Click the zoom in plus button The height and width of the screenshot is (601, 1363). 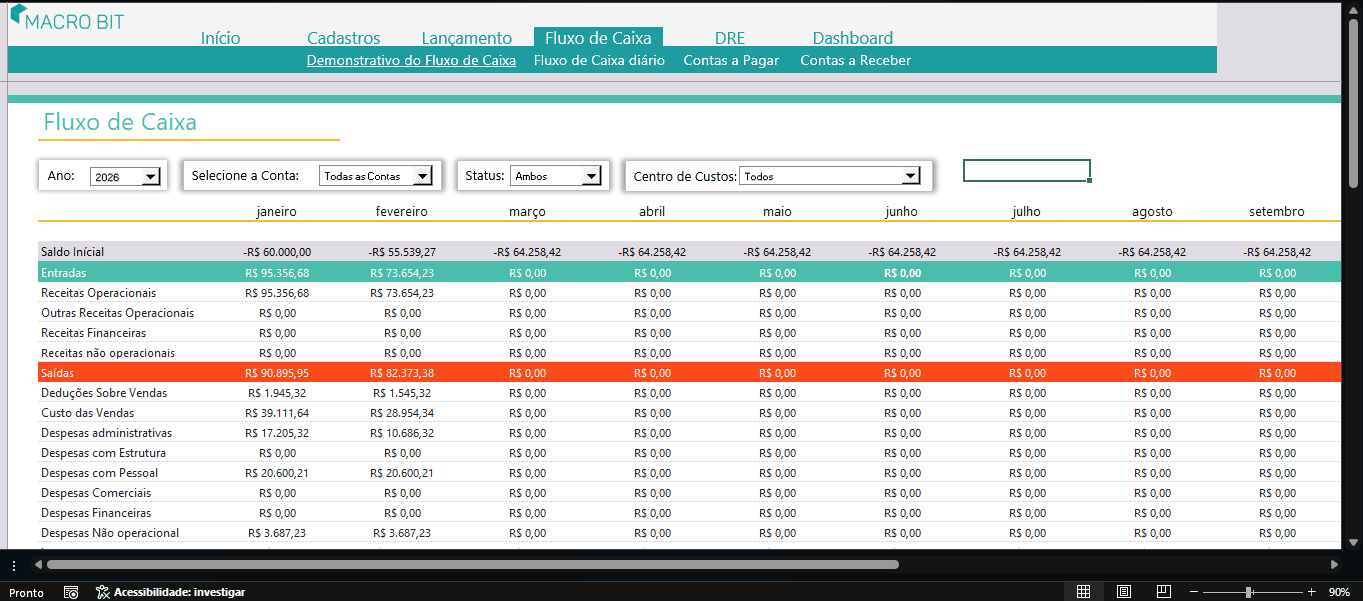(1312, 592)
